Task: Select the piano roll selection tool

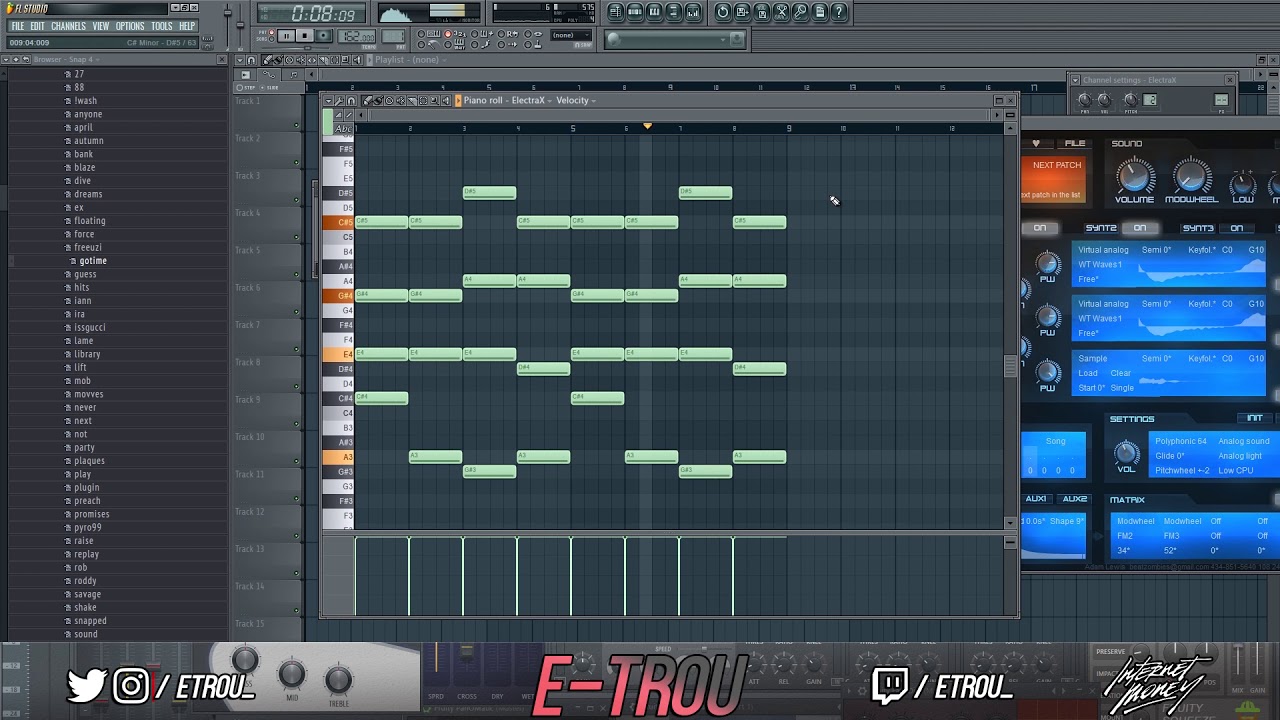Action: coord(424,101)
